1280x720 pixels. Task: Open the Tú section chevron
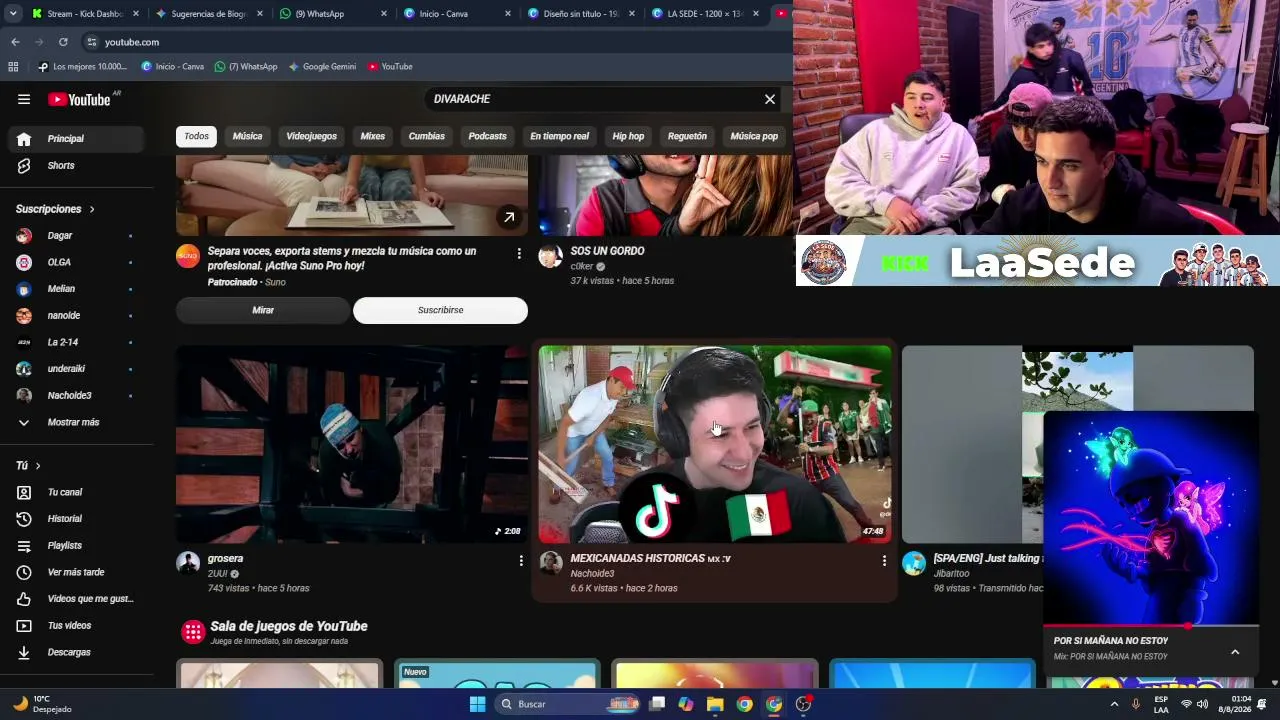(38, 466)
